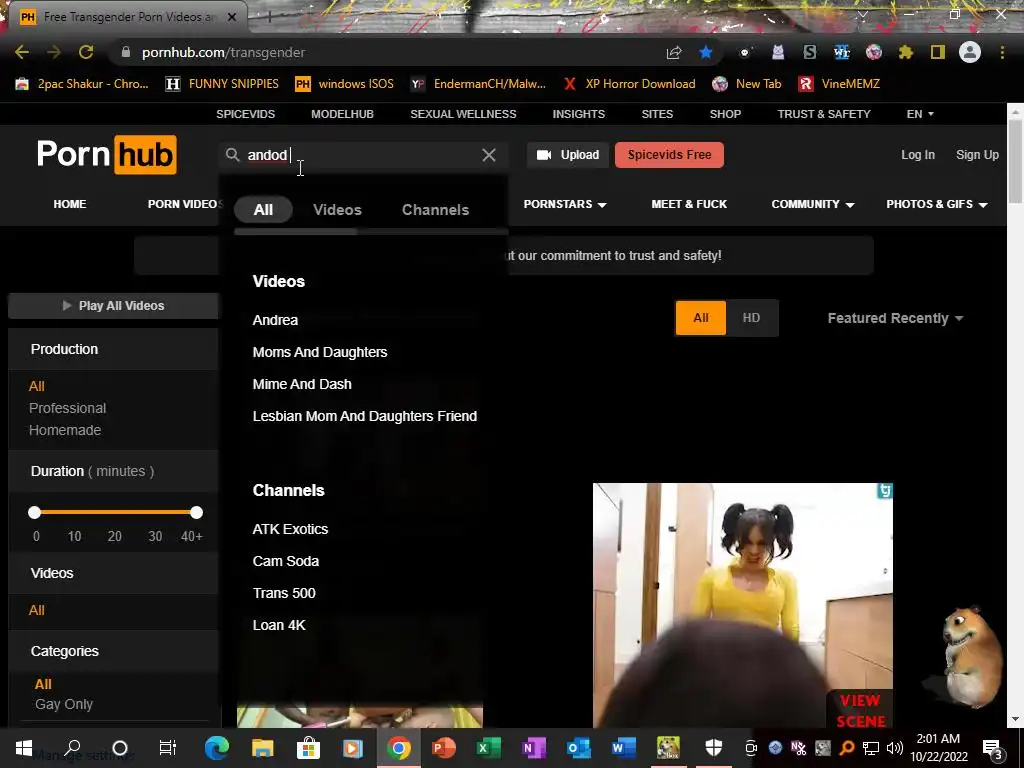Click the page's vertical scrollbar
The width and height of the screenshot is (1024, 768).
tap(1015, 161)
